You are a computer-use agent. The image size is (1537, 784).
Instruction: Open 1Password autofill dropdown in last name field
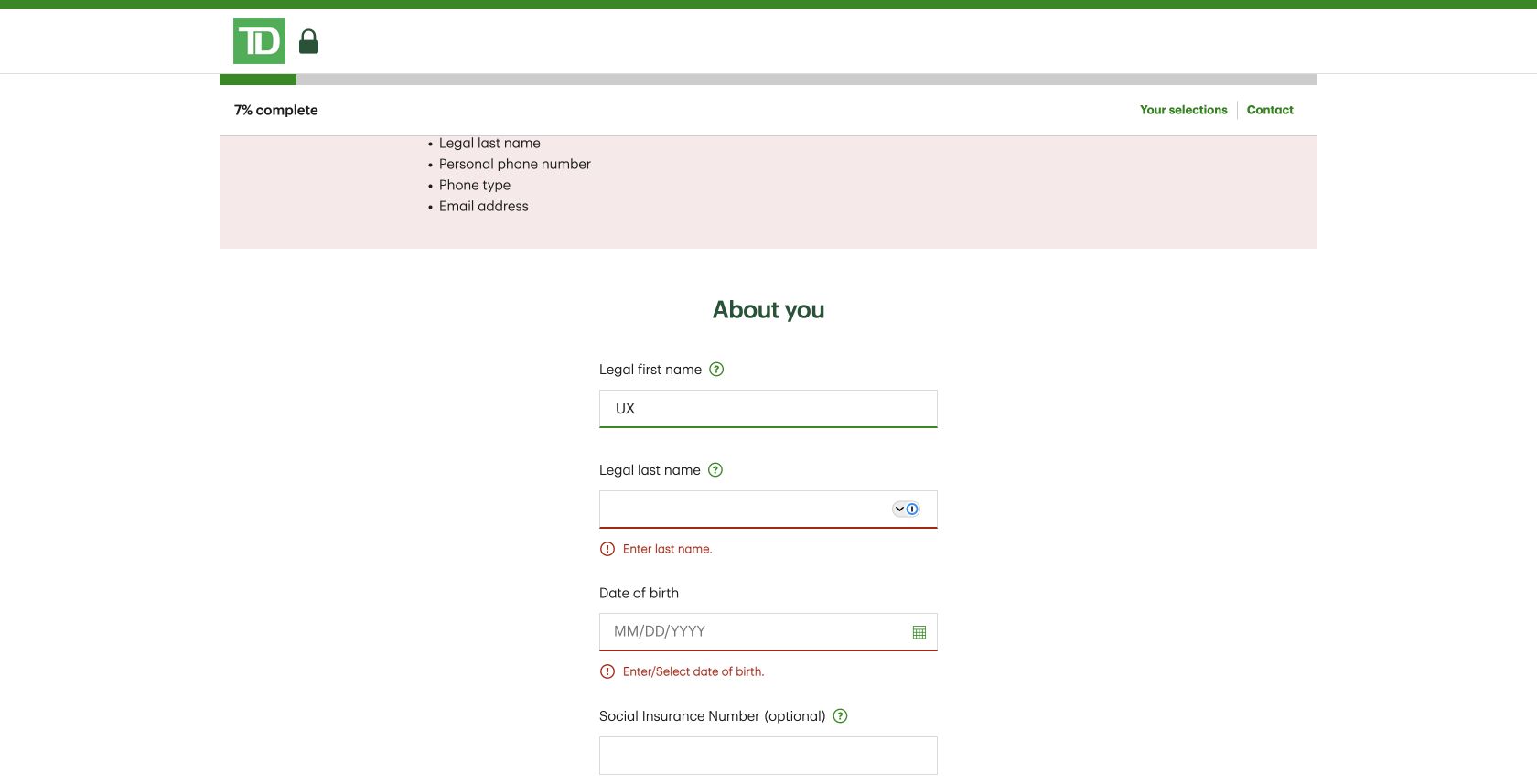click(906, 510)
